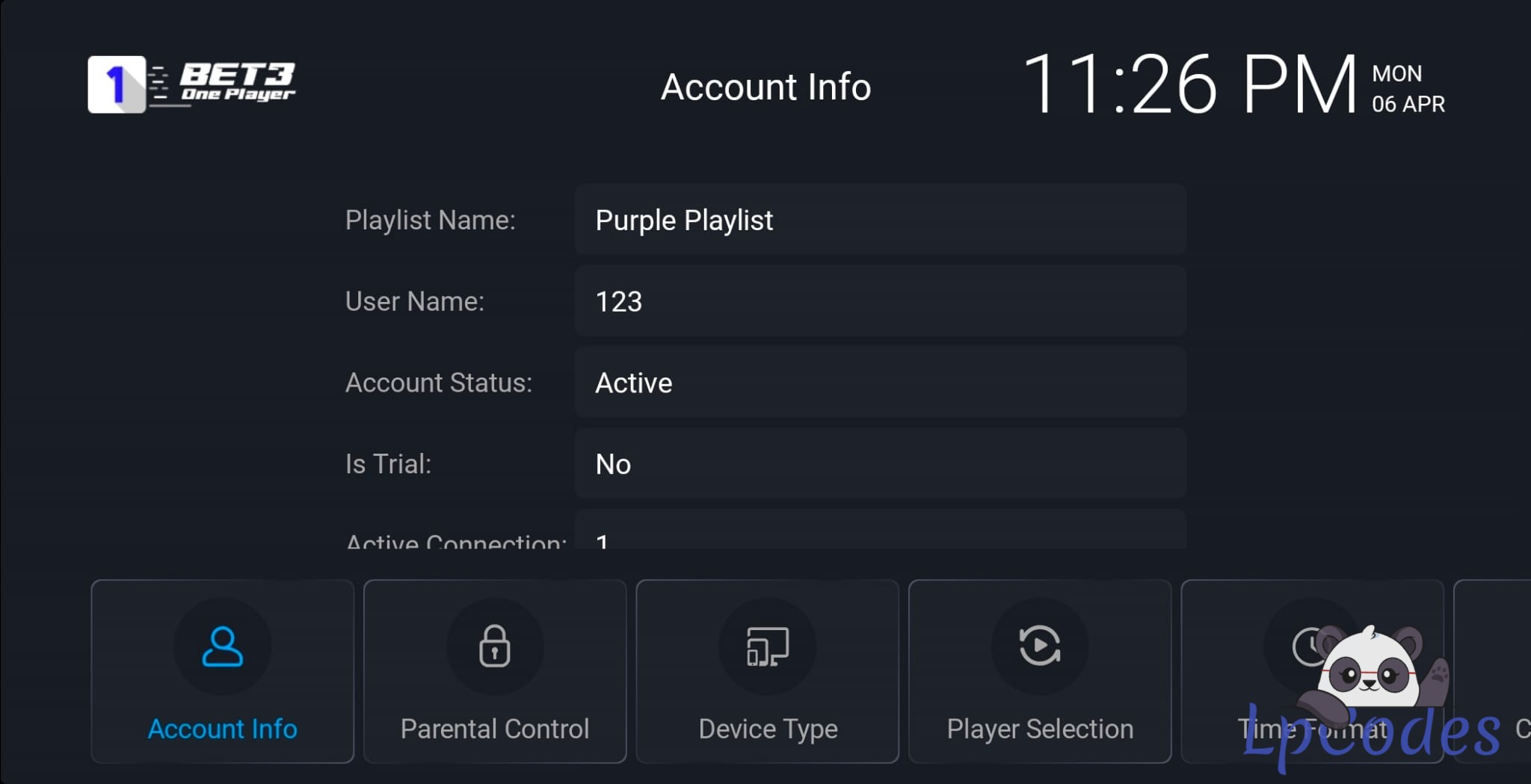Click the Parental Control text label

coord(494,729)
